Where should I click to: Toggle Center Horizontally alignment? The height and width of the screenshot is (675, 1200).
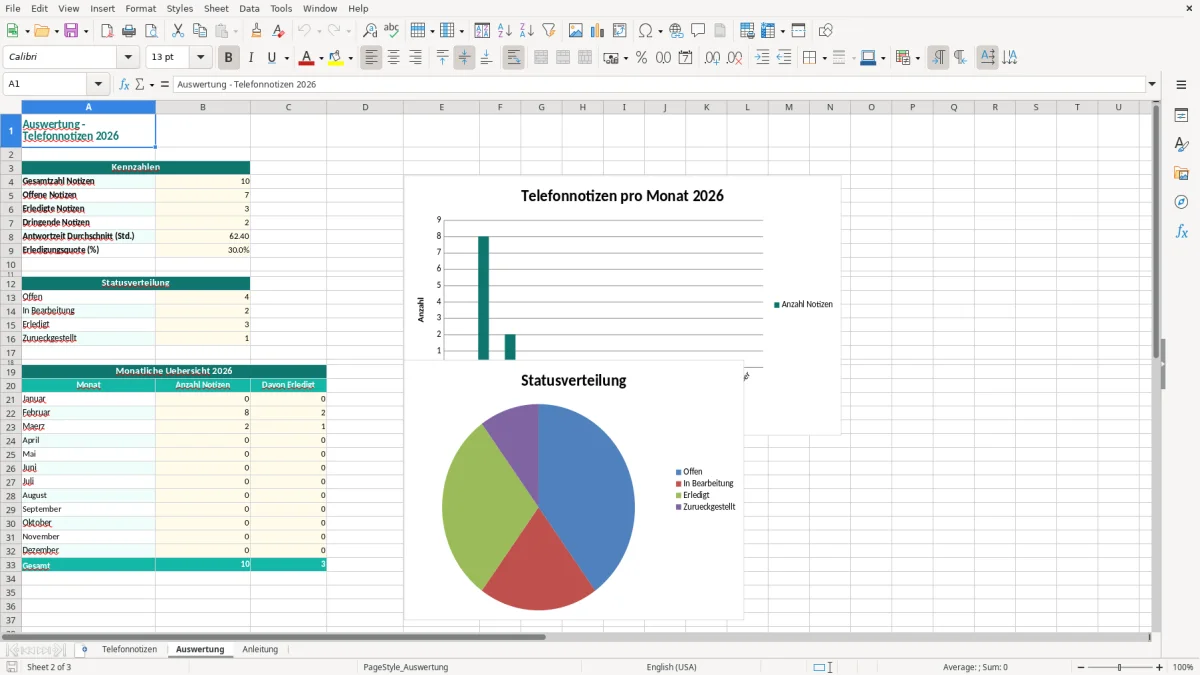[393, 58]
